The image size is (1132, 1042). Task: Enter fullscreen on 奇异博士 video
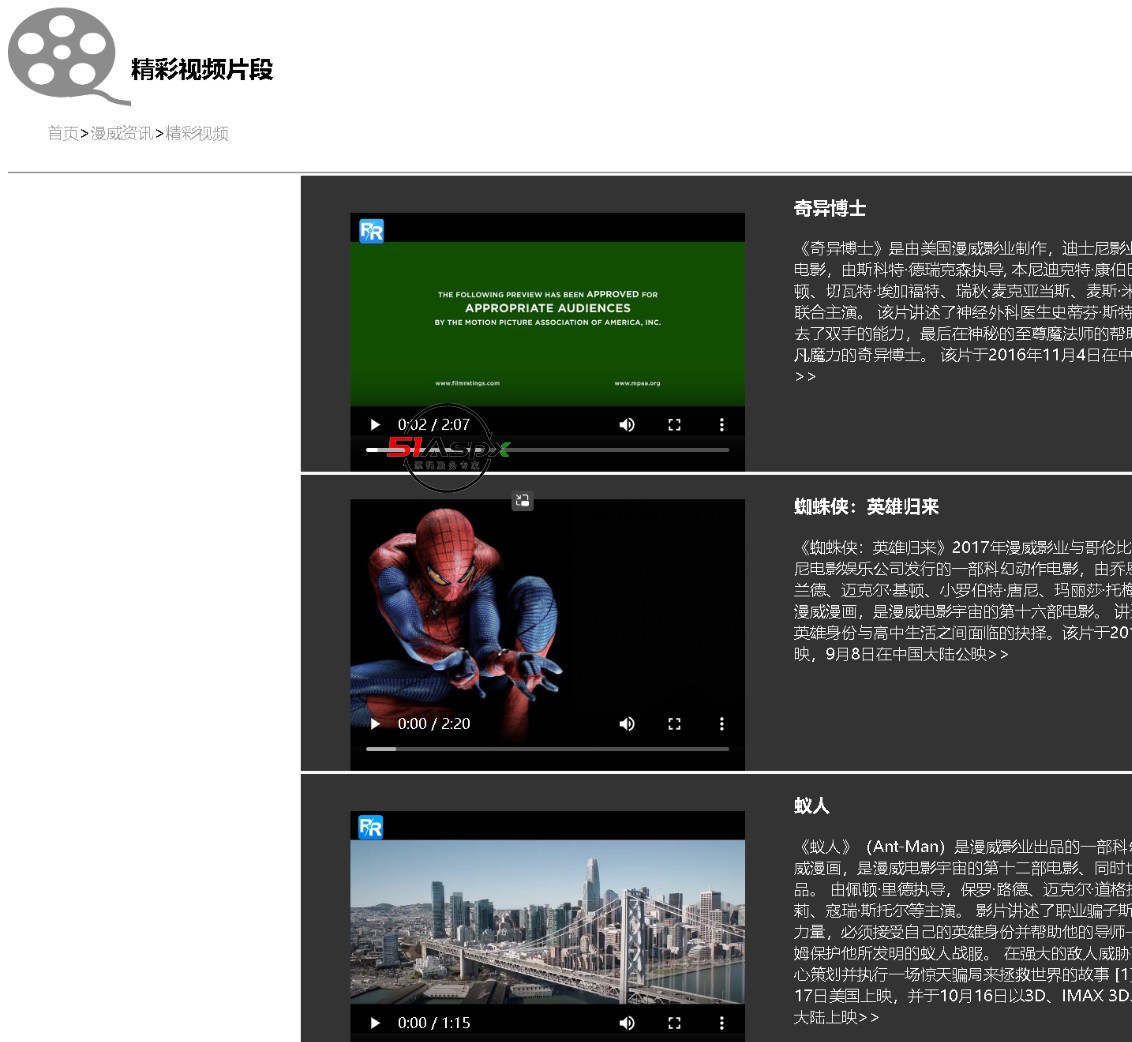[x=674, y=425]
